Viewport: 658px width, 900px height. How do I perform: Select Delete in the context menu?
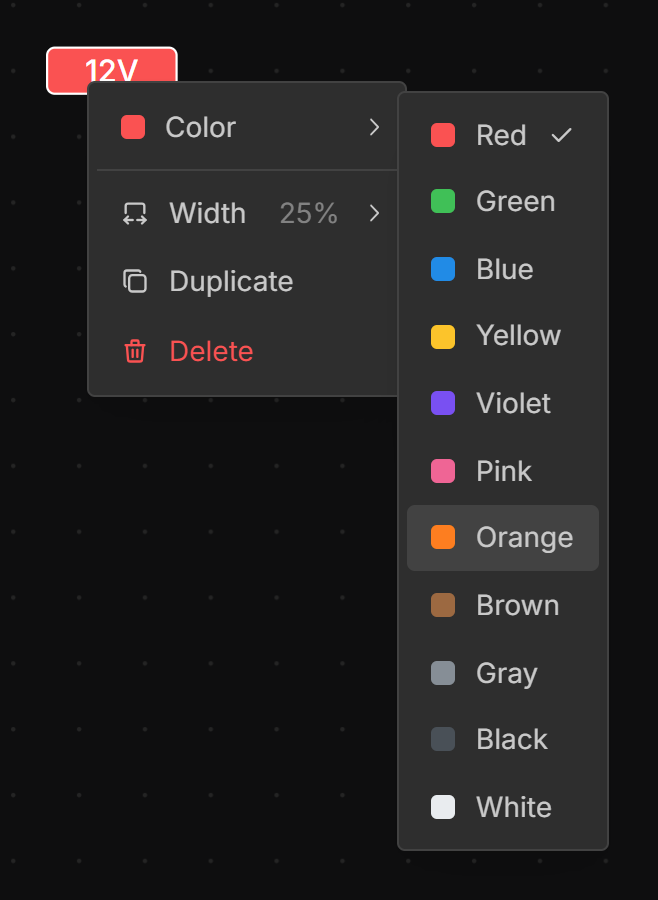(211, 352)
